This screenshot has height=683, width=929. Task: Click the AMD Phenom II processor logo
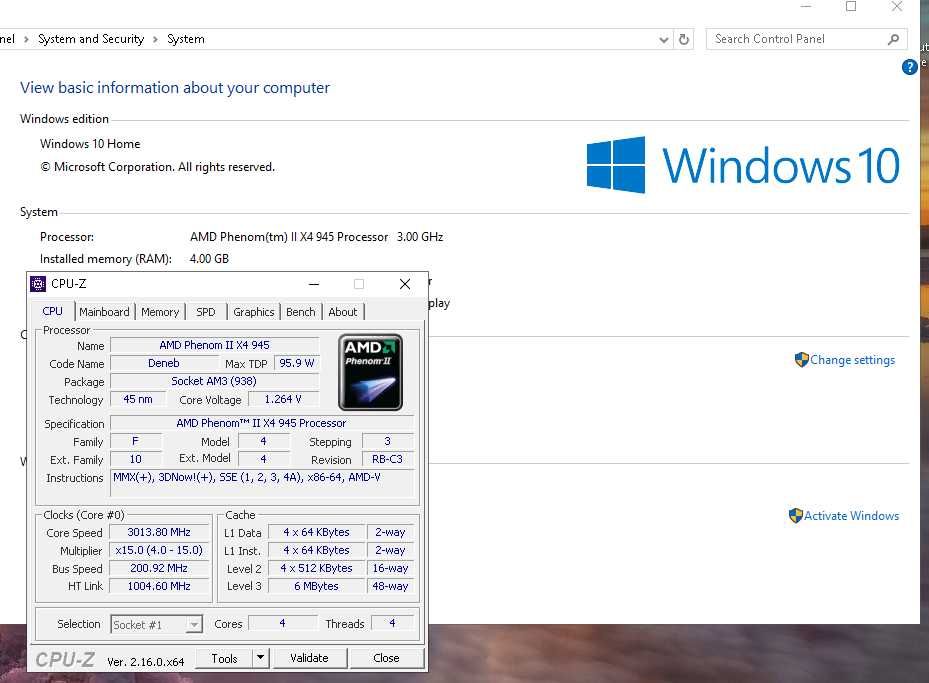click(x=370, y=372)
